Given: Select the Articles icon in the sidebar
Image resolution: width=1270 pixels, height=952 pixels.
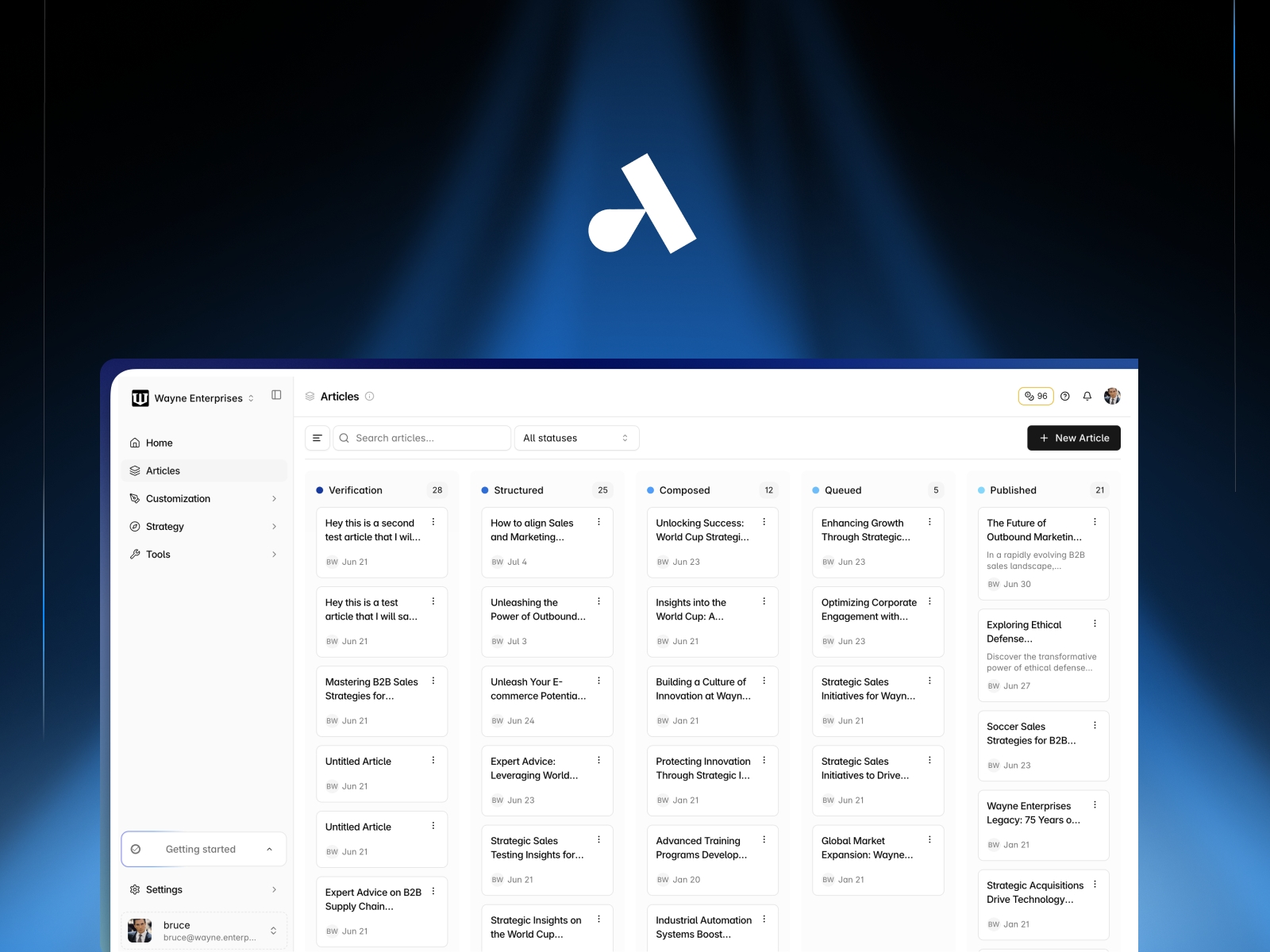Looking at the screenshot, I should (136, 470).
